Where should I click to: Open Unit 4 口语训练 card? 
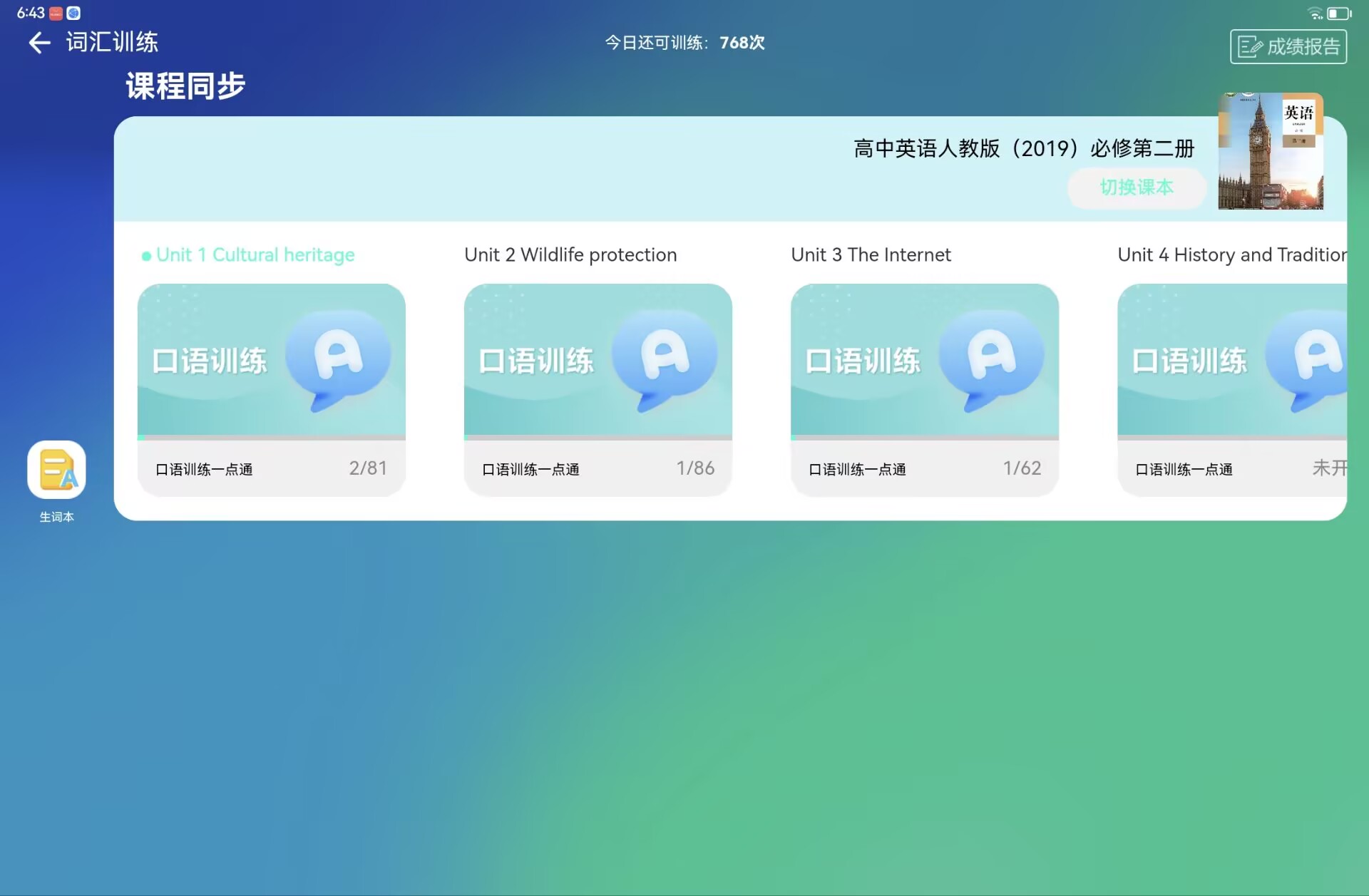1232,390
